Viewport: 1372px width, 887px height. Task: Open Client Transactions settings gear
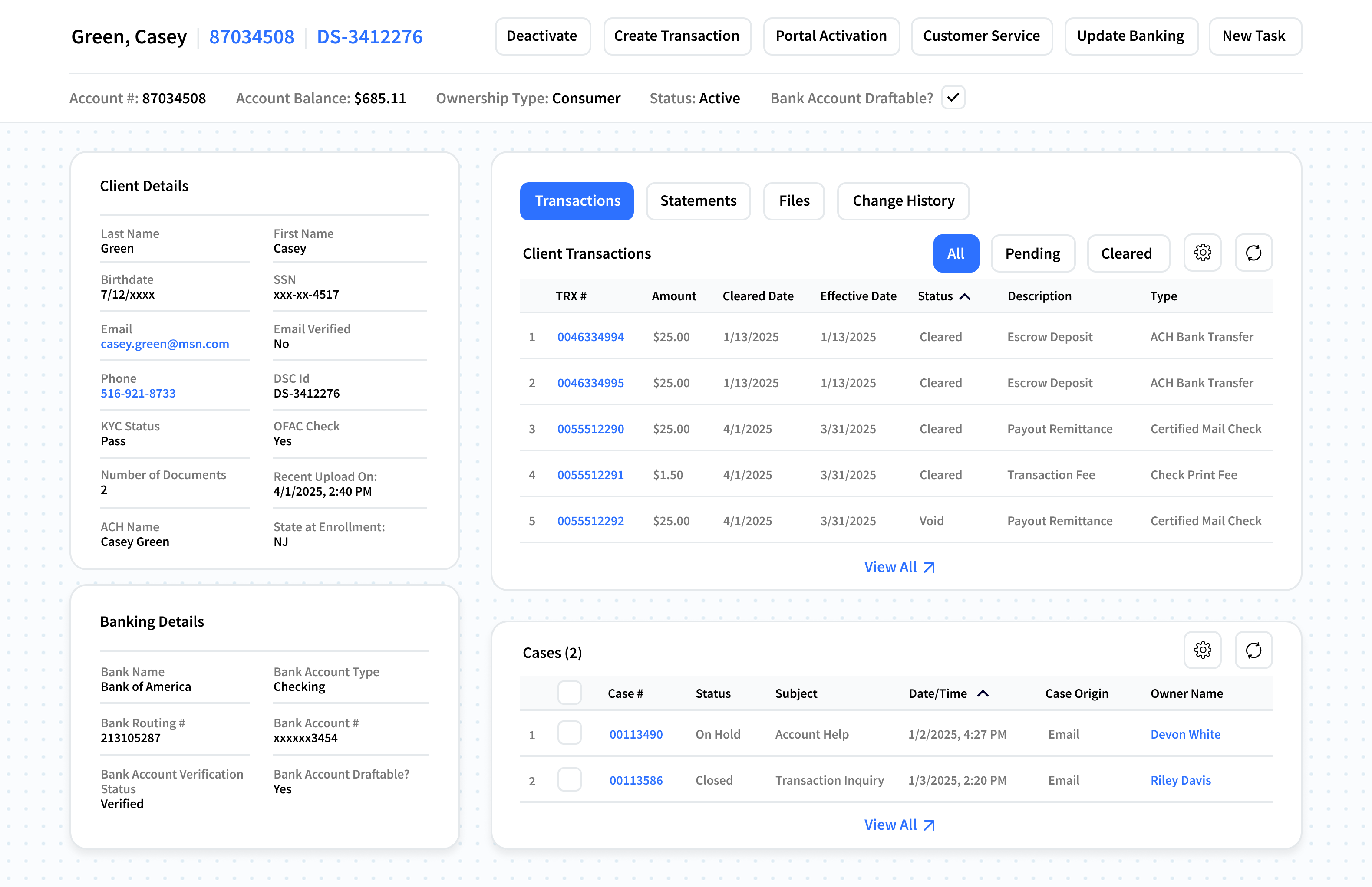[1202, 253]
